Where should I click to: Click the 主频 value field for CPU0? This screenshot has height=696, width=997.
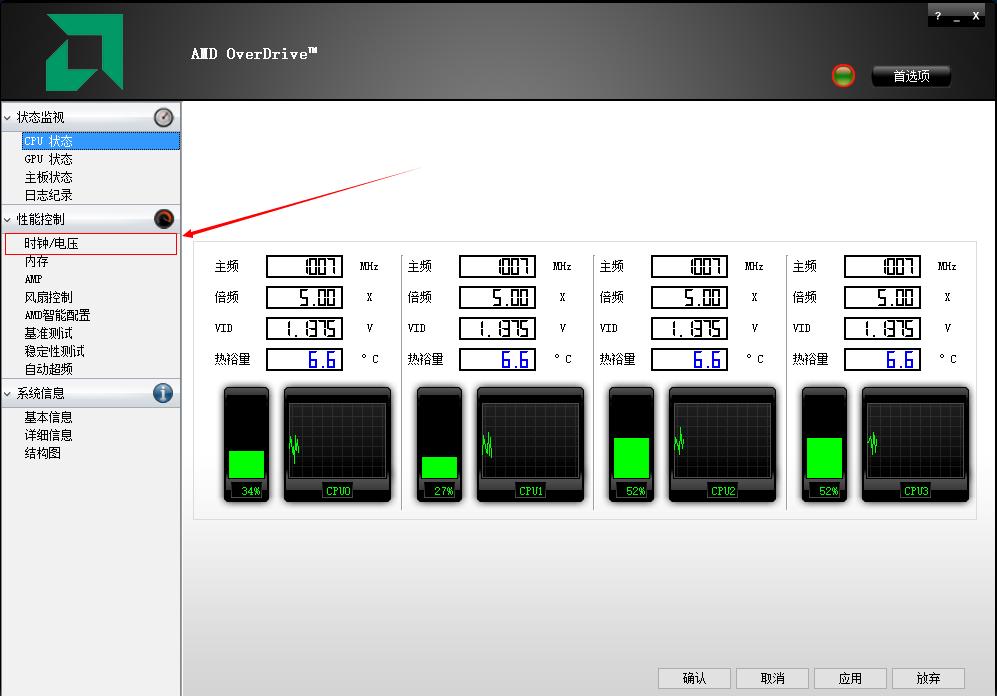click(x=305, y=265)
